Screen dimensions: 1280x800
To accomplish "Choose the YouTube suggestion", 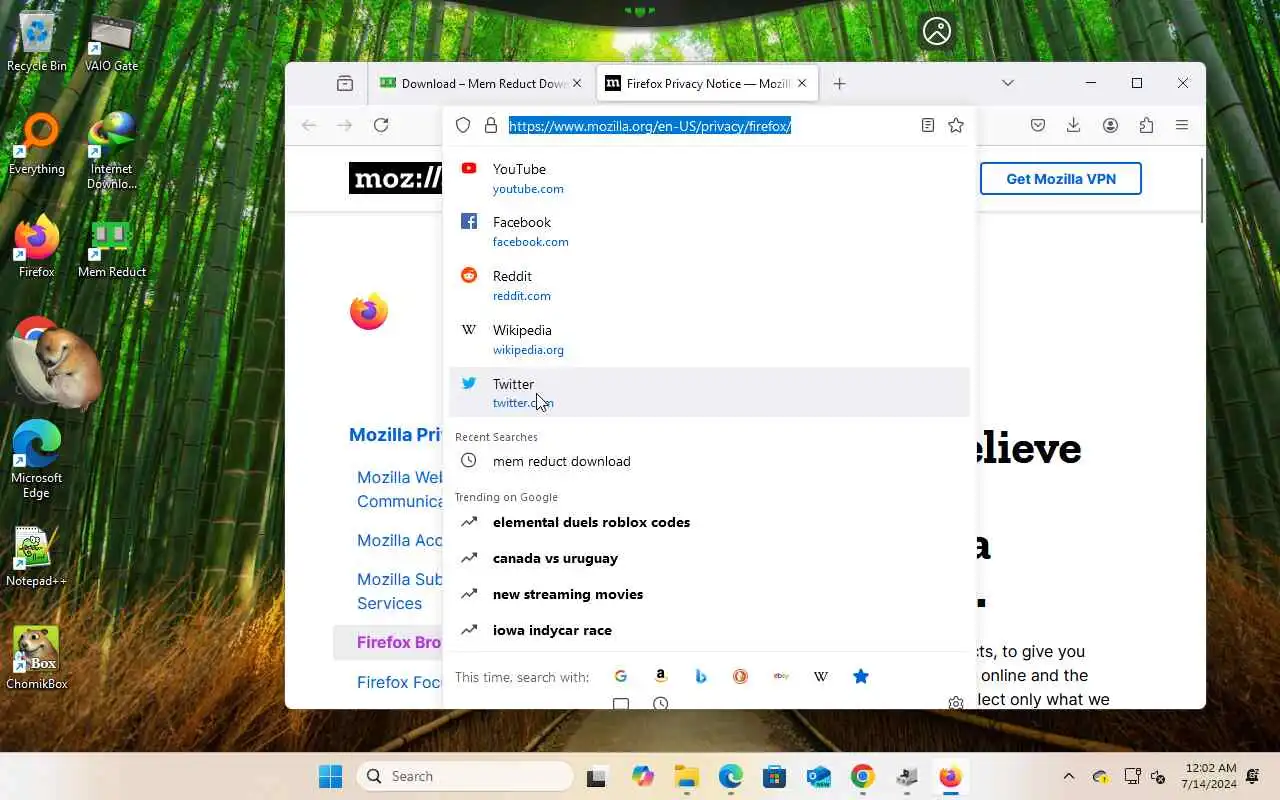I will [x=709, y=178].
